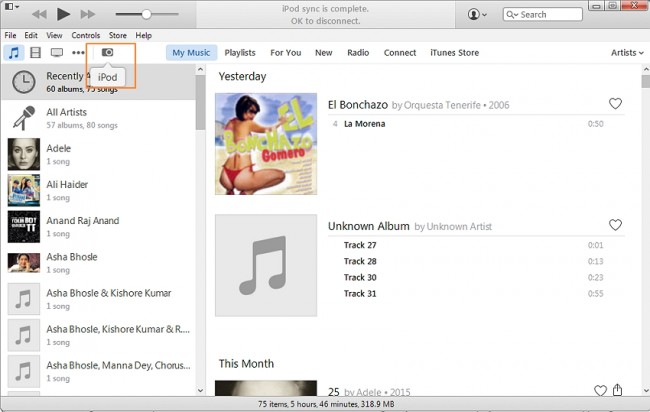
Task: Open the Artists view dropdown
Action: [627, 53]
